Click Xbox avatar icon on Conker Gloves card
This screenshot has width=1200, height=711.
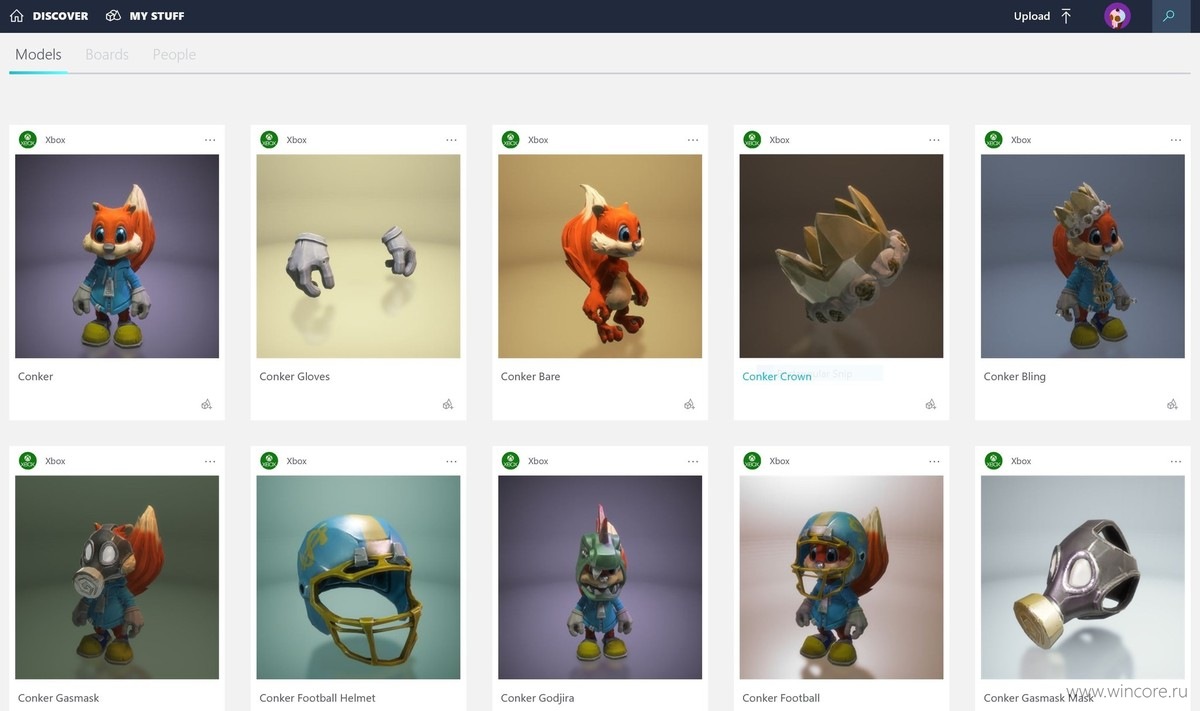[x=269, y=140]
